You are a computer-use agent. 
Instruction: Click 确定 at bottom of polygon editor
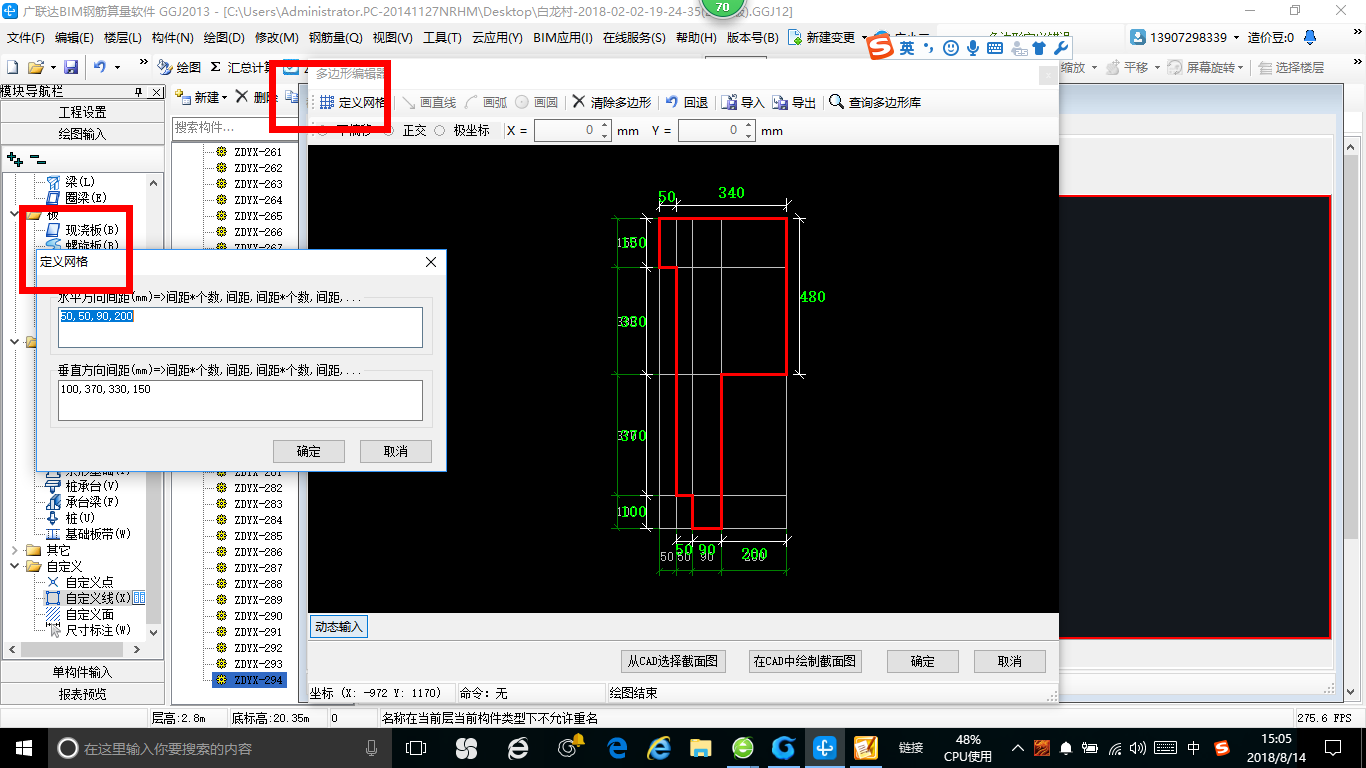pyautogui.click(x=922, y=661)
